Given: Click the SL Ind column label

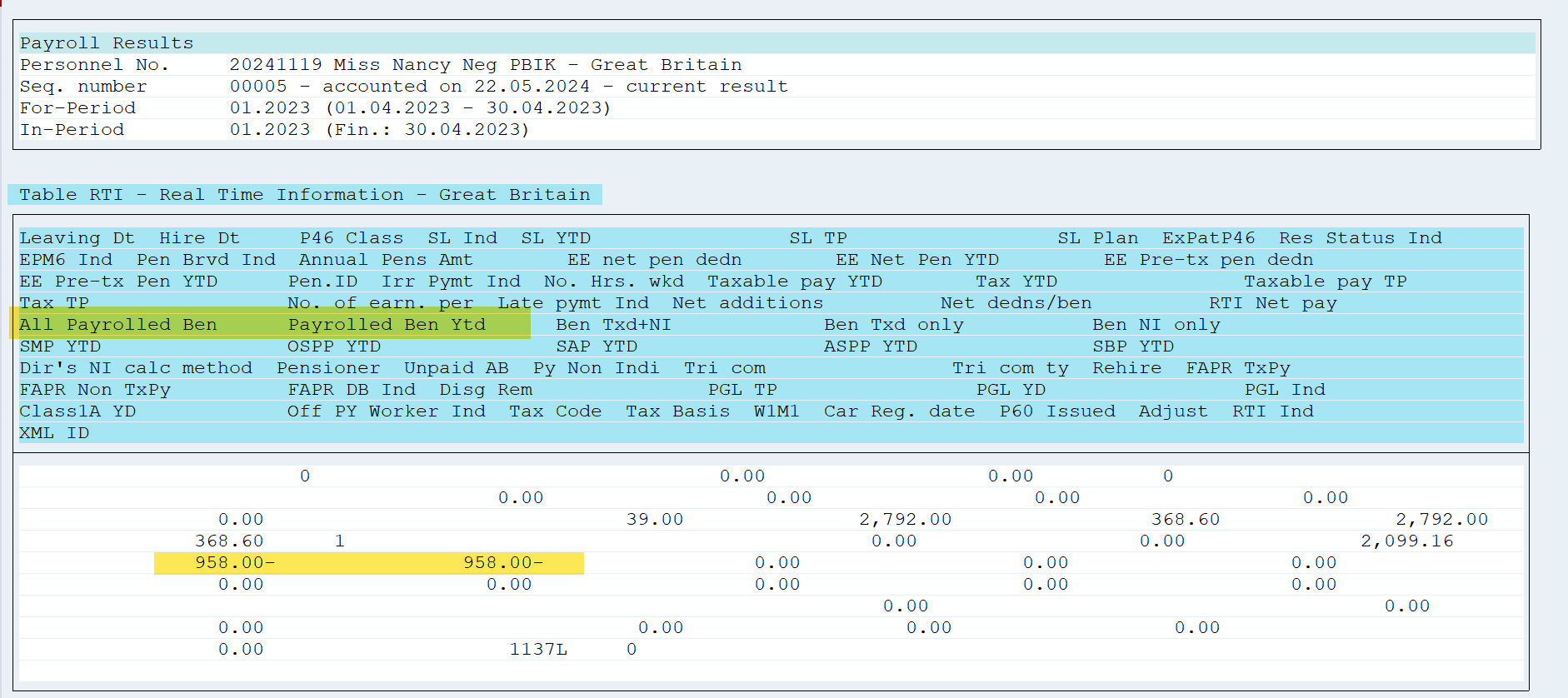Looking at the screenshot, I should click(x=462, y=238).
